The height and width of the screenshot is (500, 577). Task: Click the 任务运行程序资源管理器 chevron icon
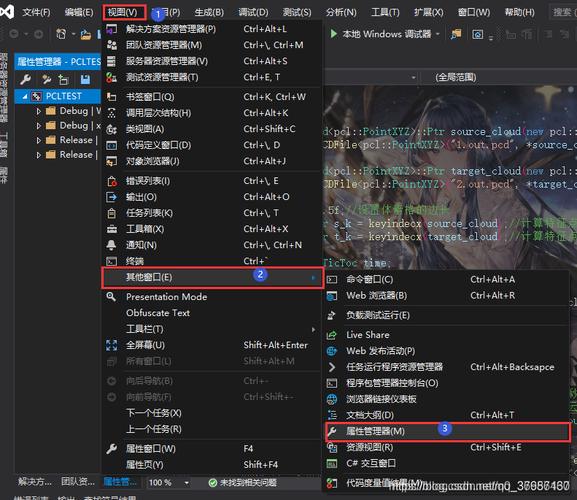click(x=332, y=367)
